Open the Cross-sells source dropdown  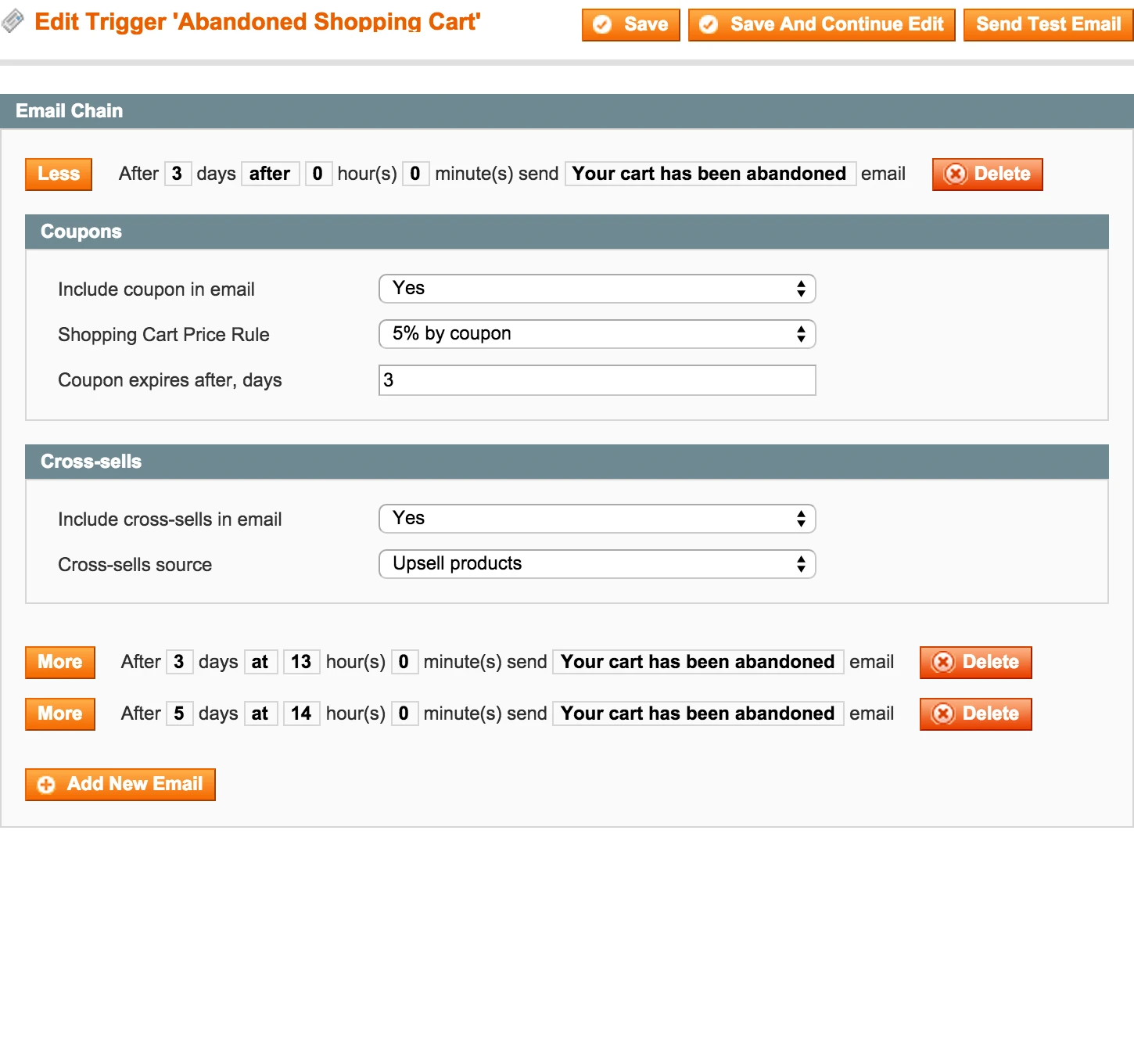[597, 563]
